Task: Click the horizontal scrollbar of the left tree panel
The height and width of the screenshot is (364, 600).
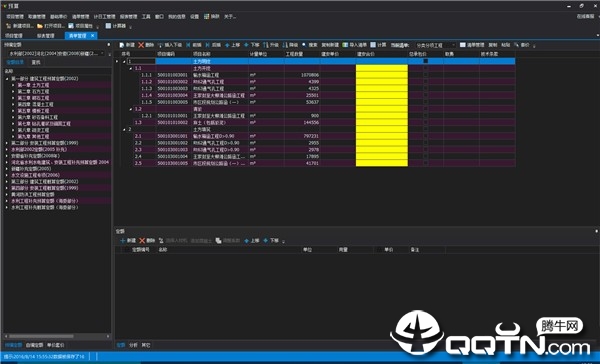Action: [x=56, y=336]
